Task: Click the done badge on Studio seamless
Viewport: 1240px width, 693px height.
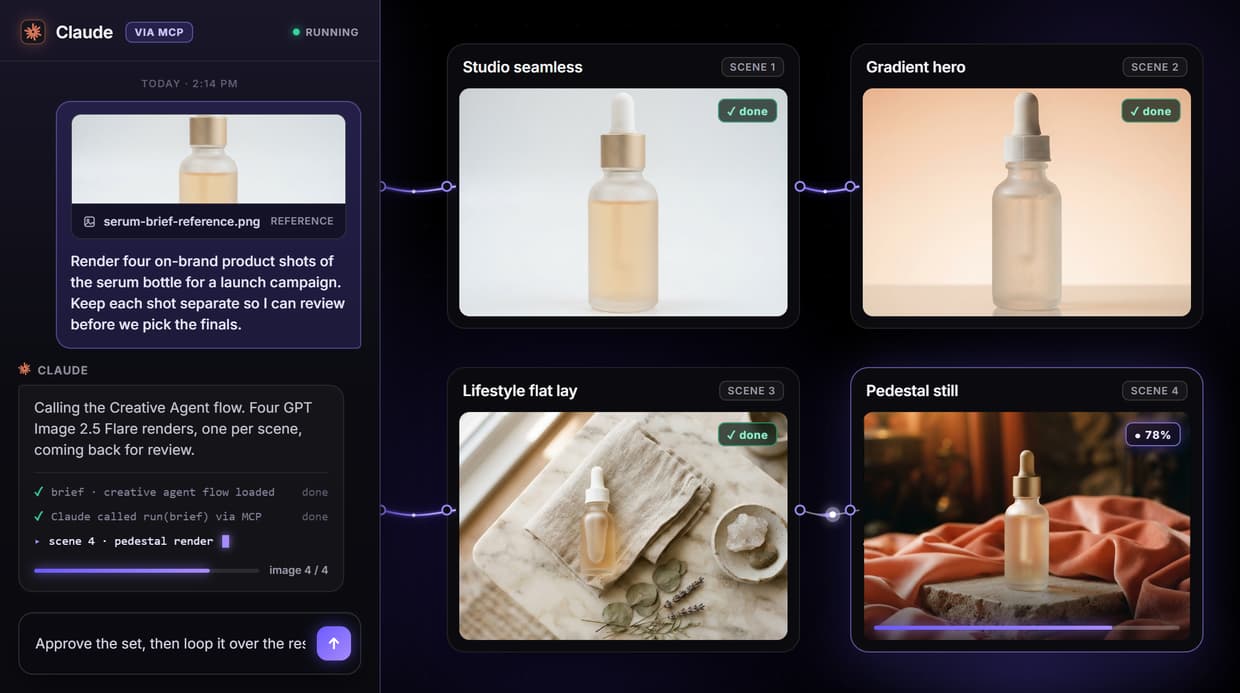Action: (747, 111)
